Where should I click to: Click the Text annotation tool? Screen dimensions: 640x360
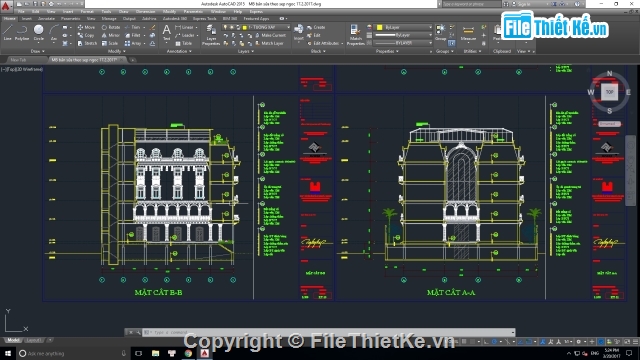point(167,33)
